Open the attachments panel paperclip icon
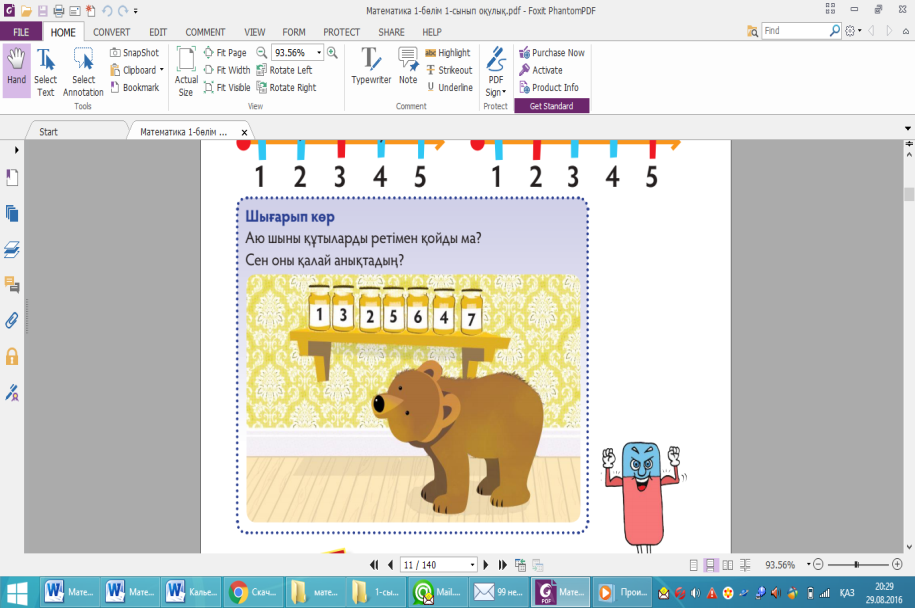 coord(12,320)
